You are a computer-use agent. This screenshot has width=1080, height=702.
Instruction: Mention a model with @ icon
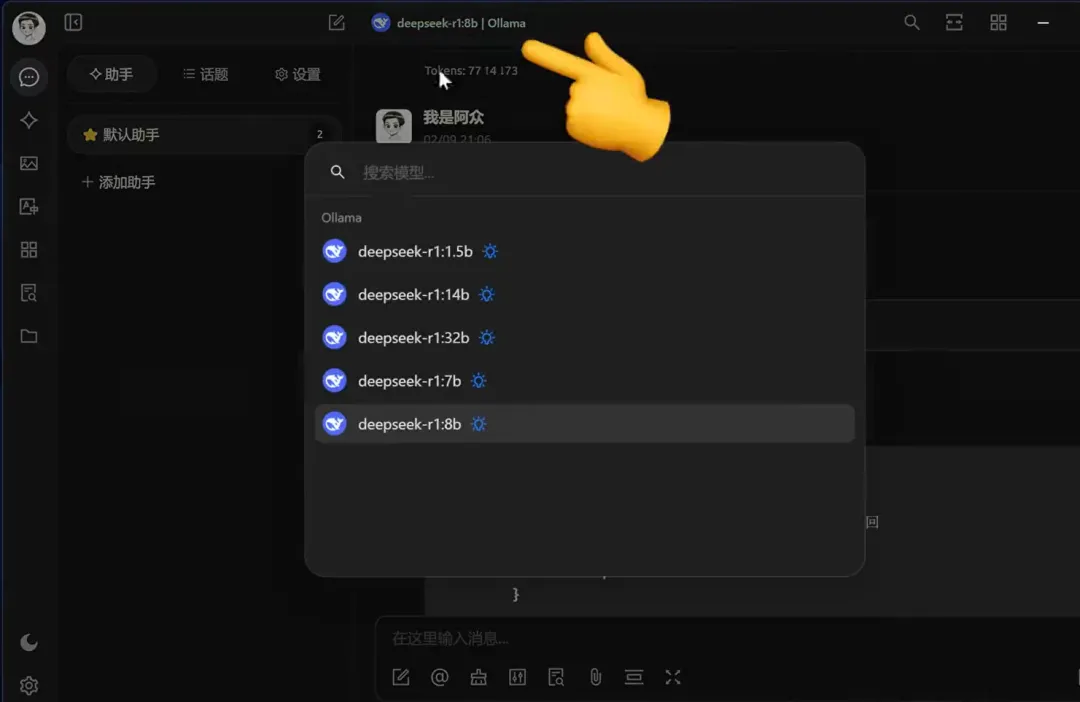click(x=439, y=677)
